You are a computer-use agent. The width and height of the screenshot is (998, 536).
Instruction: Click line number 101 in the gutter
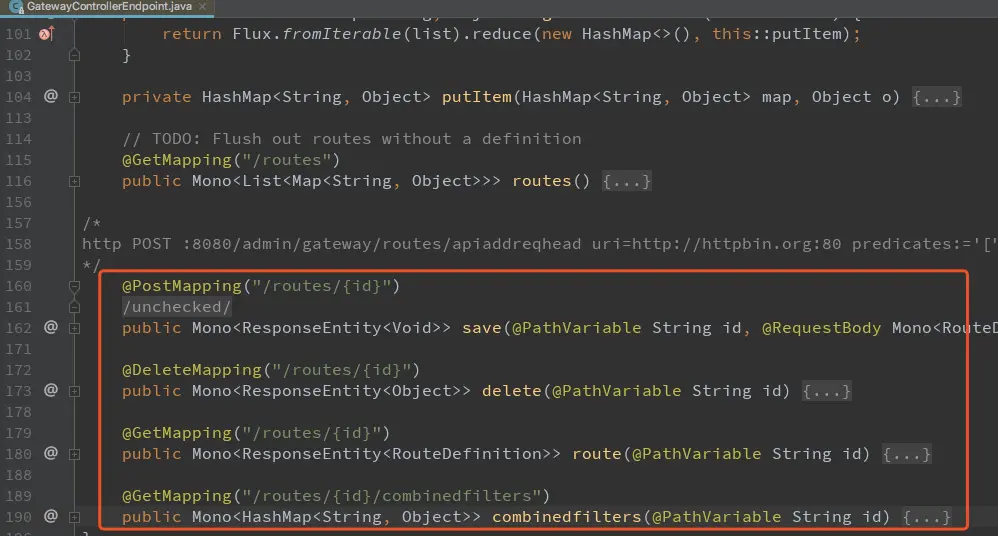point(18,34)
